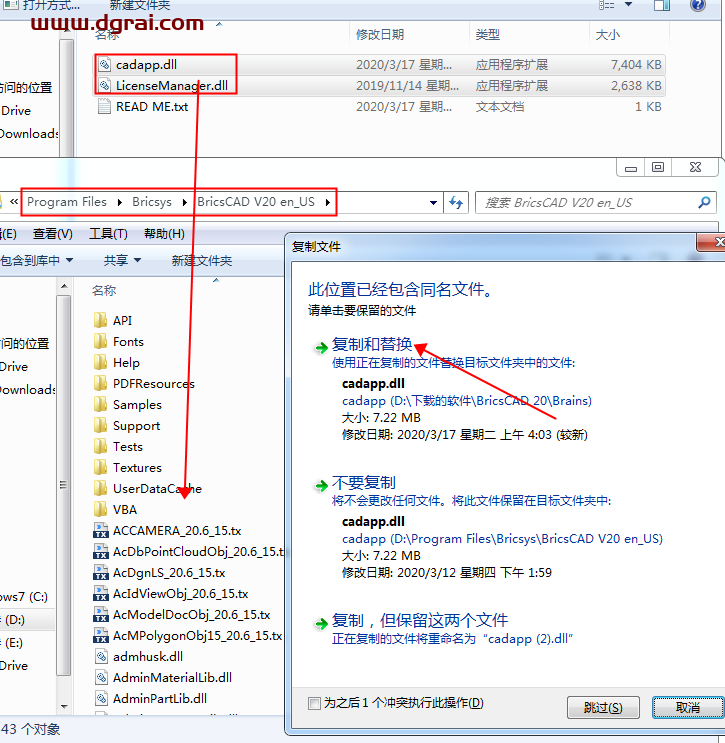Select (D:) drive in navigation pane

coord(27,619)
